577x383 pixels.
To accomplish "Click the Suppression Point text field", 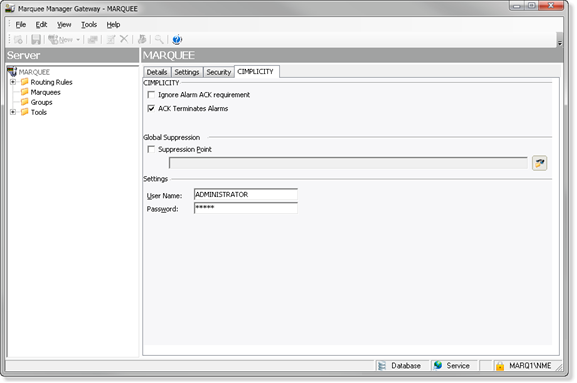I will click(348, 163).
